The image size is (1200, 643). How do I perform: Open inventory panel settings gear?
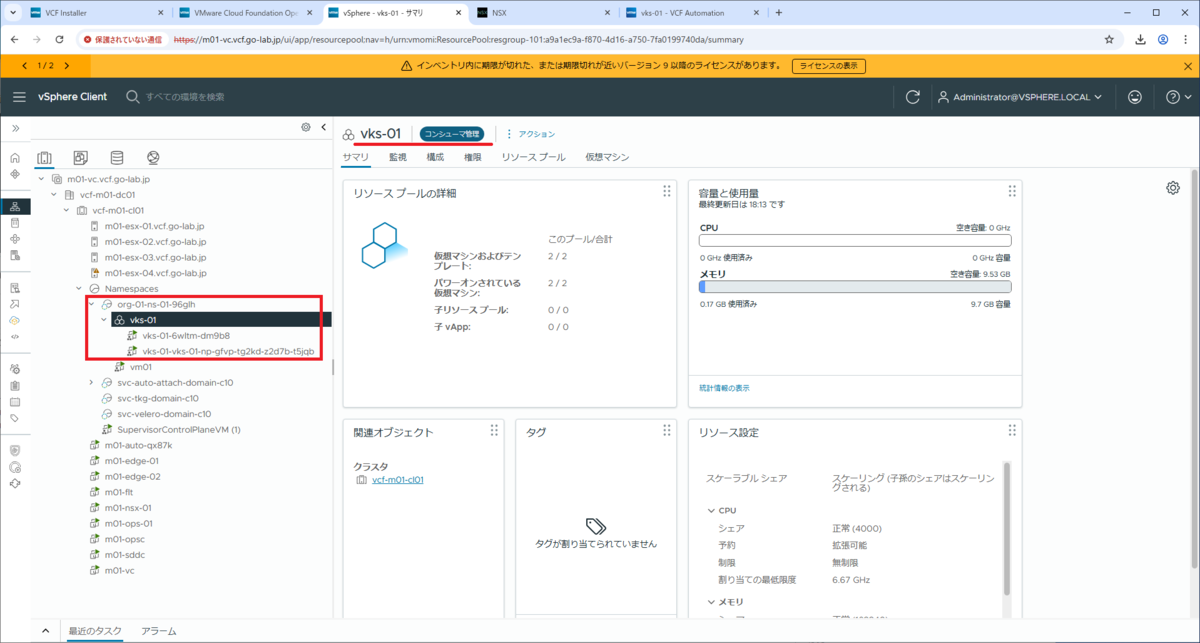point(306,128)
